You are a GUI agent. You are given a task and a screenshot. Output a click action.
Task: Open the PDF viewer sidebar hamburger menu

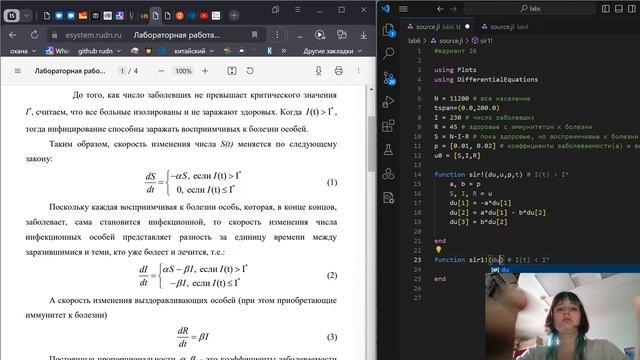coord(18,71)
